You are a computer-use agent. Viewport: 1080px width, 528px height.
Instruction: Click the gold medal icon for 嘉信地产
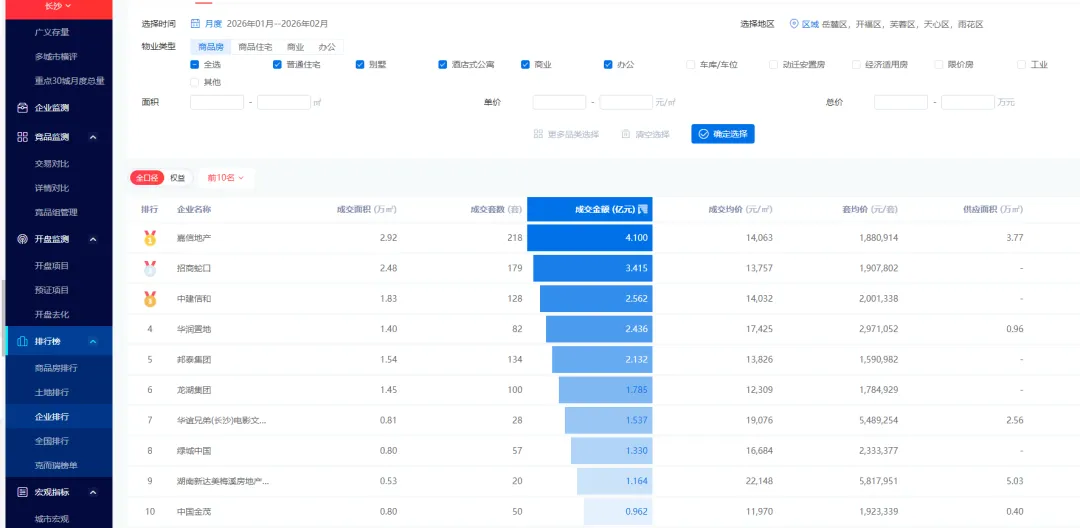point(150,238)
